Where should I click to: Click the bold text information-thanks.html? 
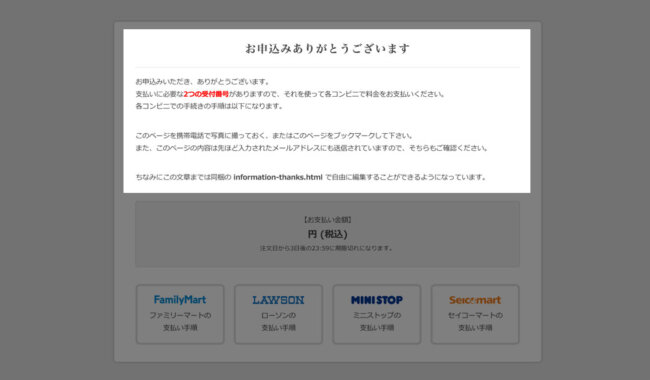pos(278,177)
